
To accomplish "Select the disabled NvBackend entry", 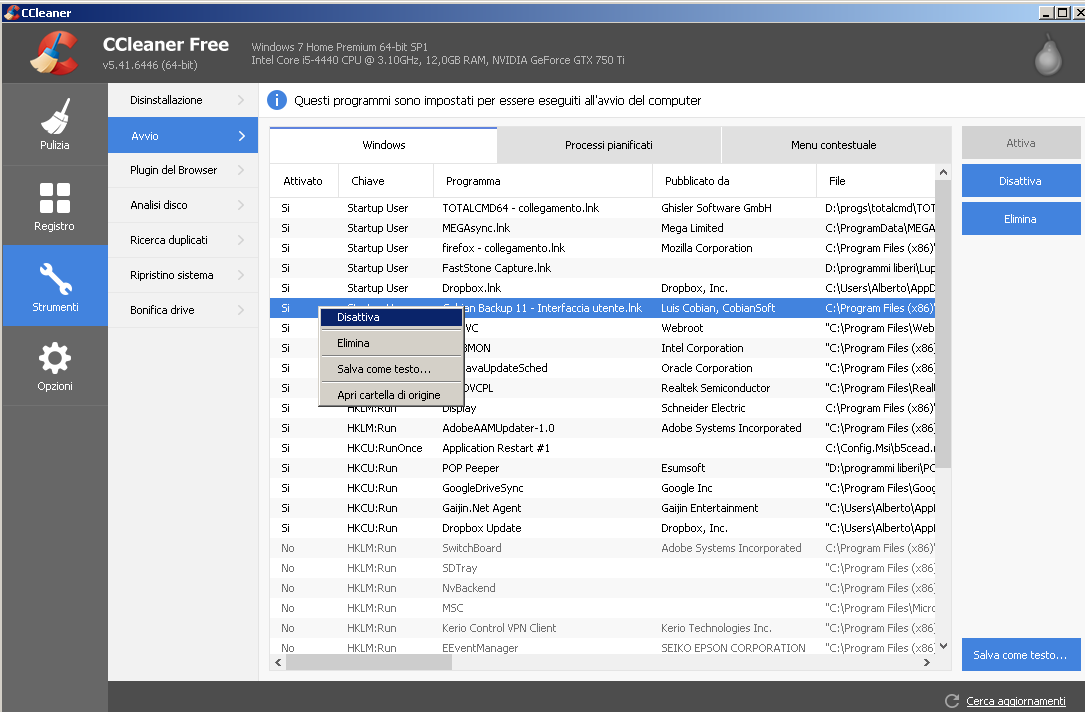I will point(602,589).
